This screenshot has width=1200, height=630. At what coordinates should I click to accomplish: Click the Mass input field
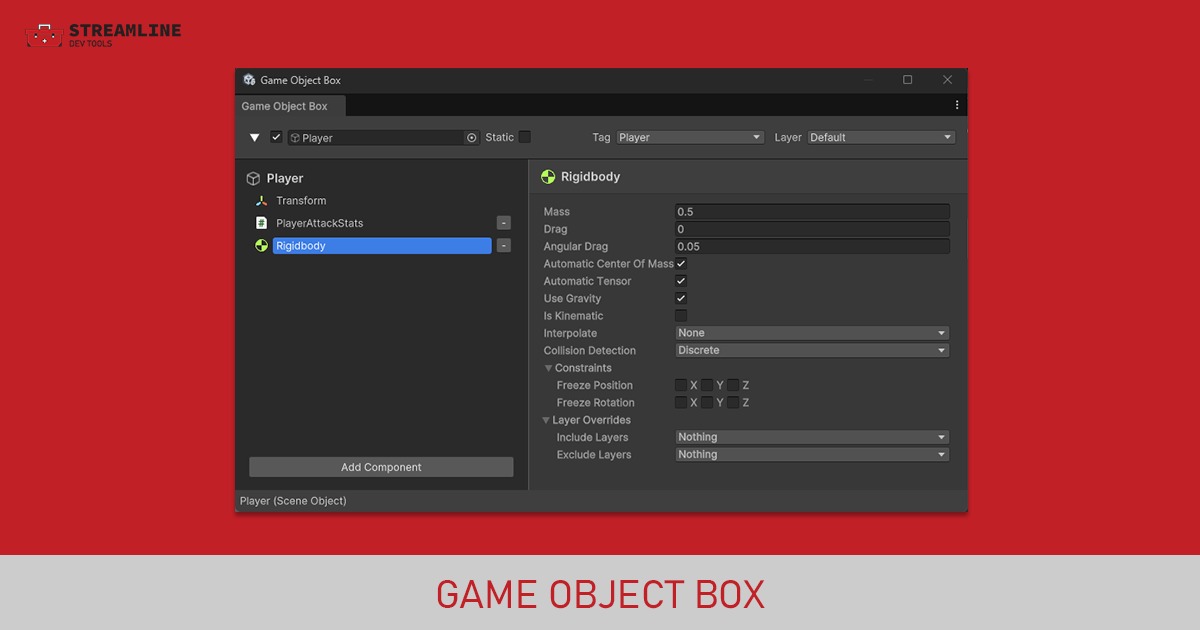click(x=812, y=211)
